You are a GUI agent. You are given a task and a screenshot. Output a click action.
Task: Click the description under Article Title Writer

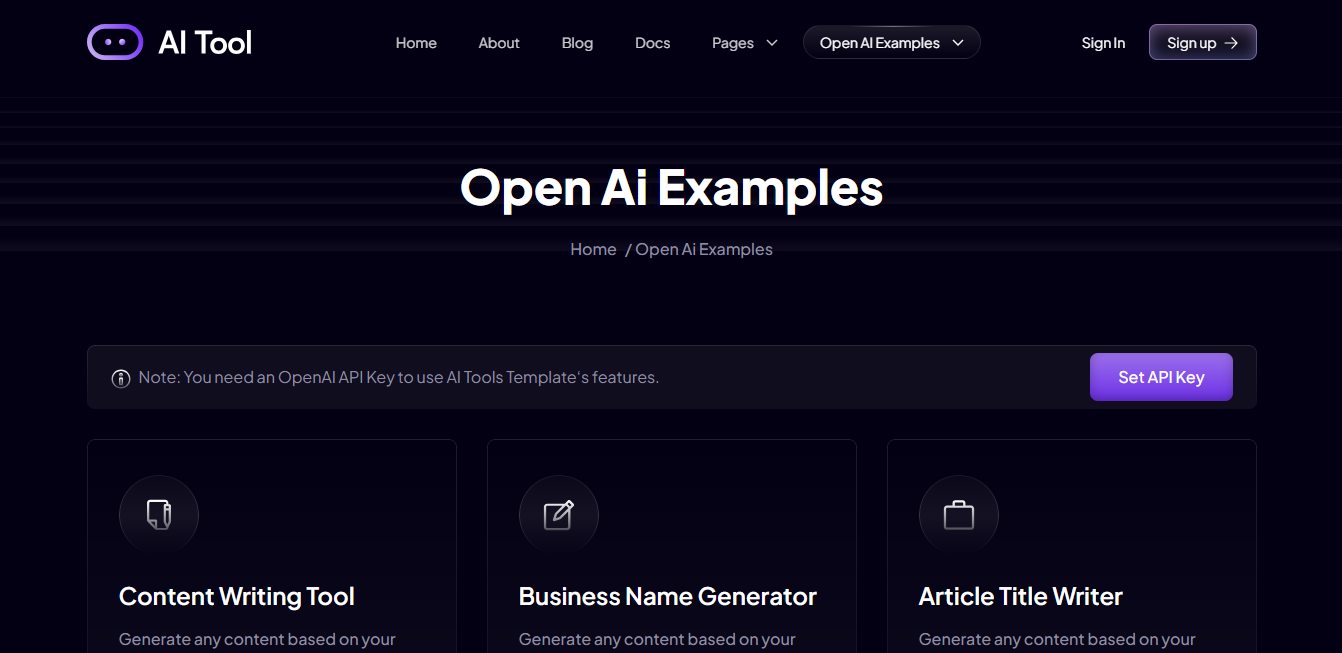[1057, 640]
